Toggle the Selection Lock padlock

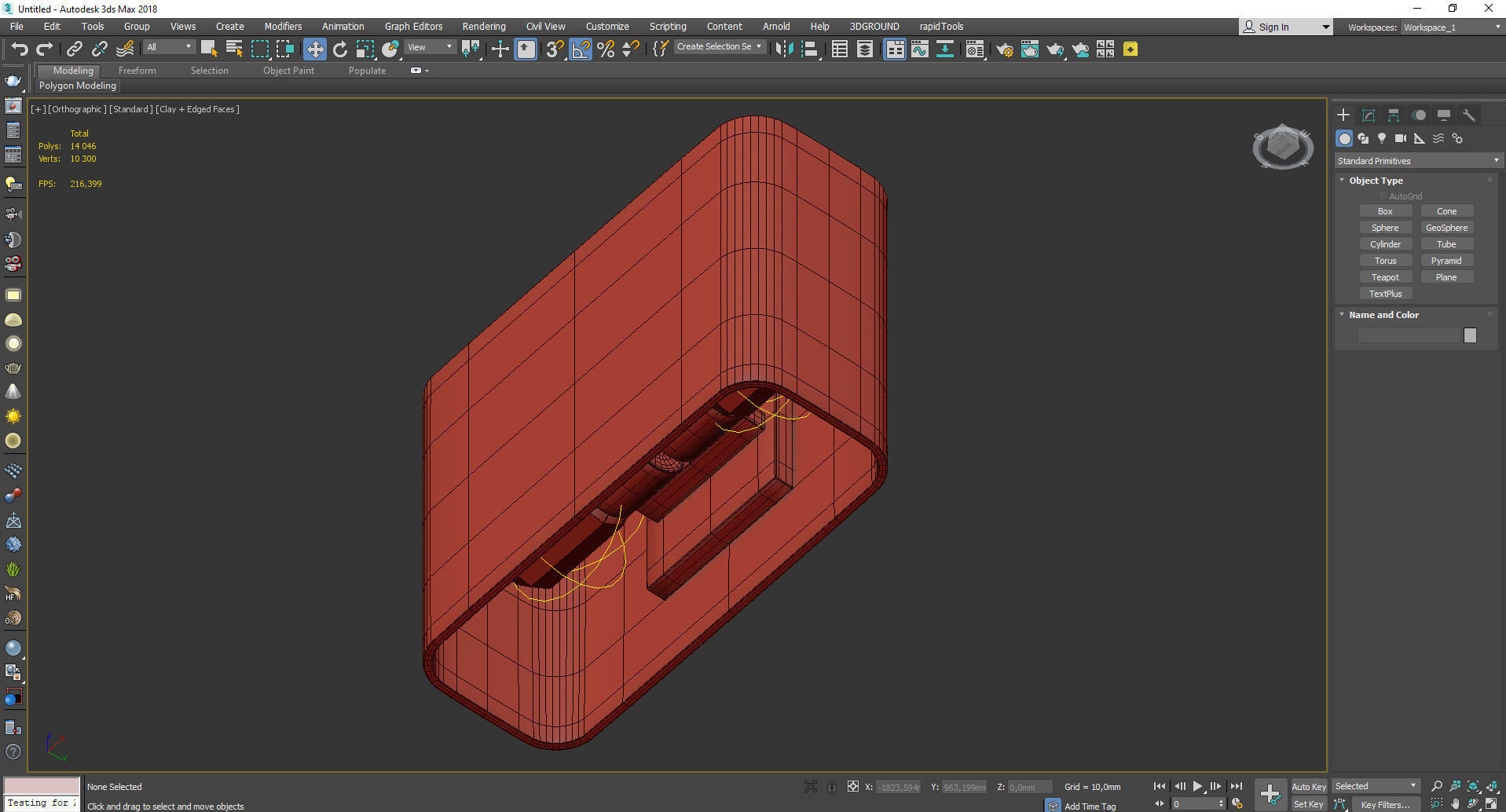point(832,786)
